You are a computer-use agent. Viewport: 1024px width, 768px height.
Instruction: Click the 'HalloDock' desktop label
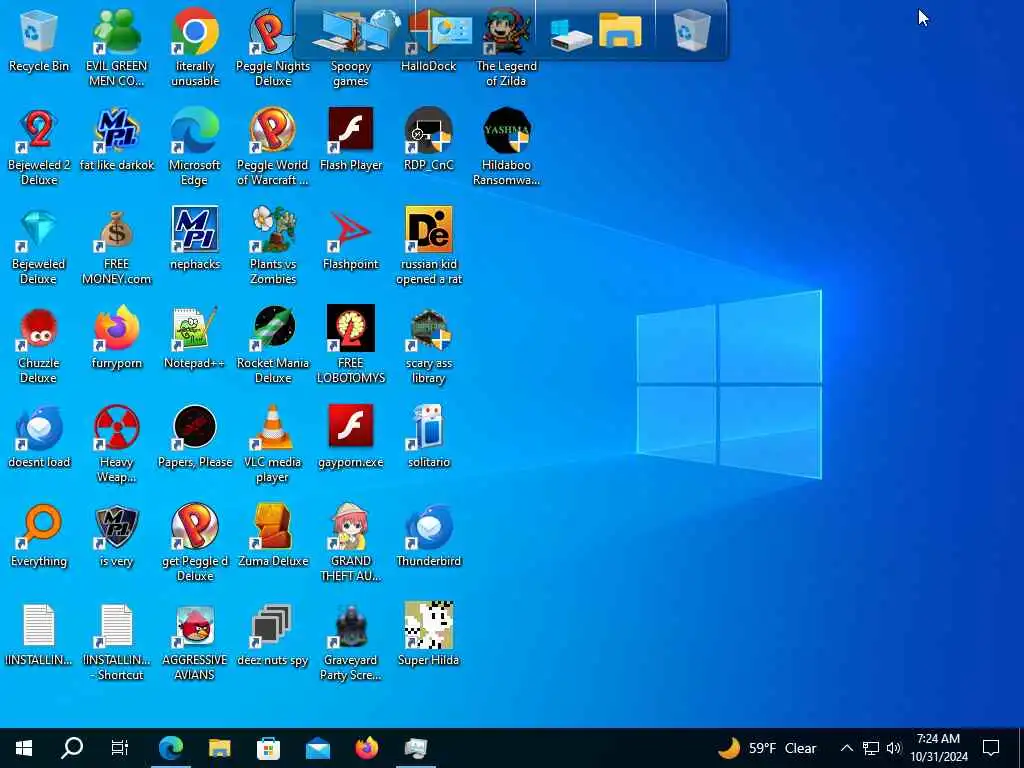428,66
